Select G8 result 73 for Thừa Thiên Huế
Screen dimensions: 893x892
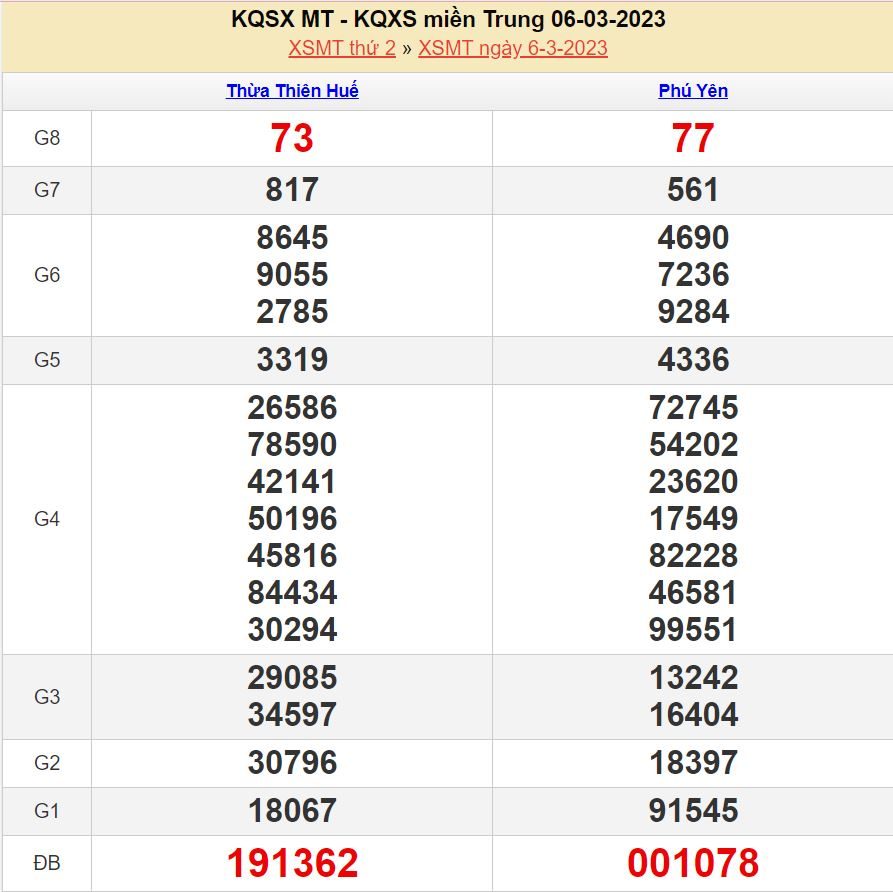[x=292, y=138]
